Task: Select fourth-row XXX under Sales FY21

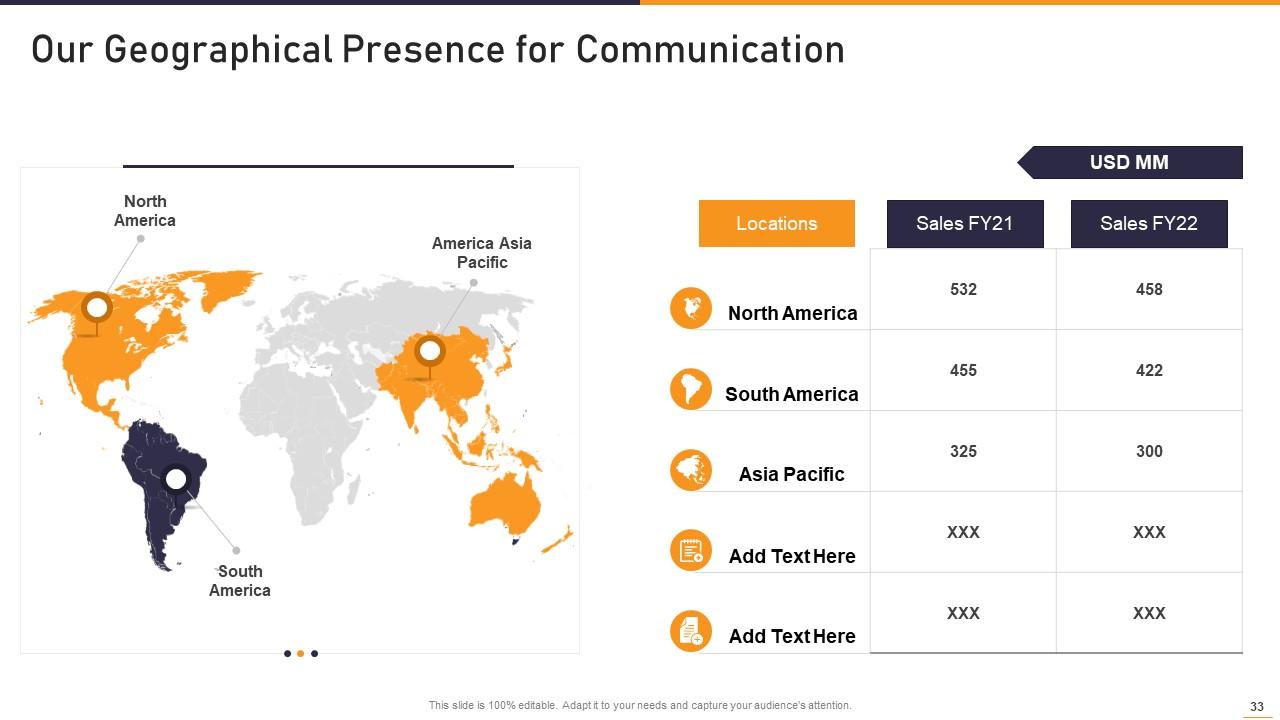Action: pyautogui.click(x=963, y=532)
